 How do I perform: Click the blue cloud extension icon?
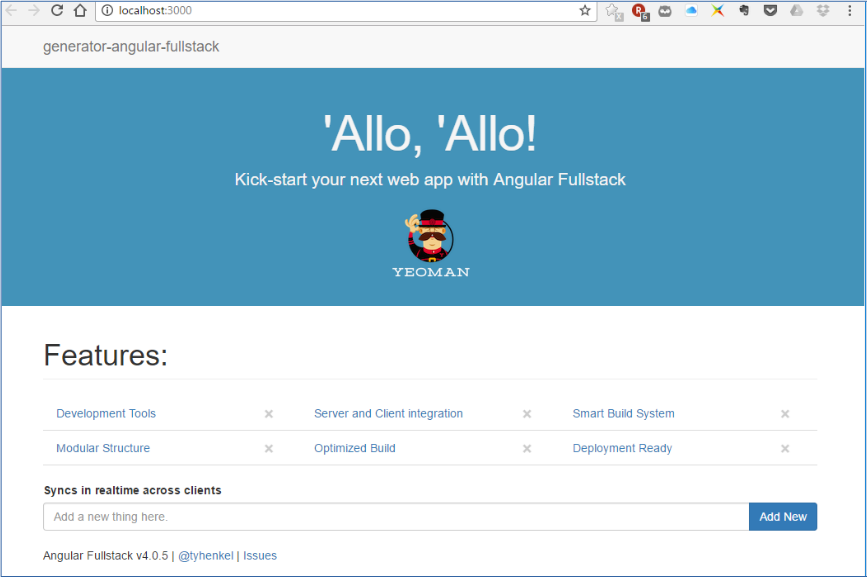click(x=690, y=11)
